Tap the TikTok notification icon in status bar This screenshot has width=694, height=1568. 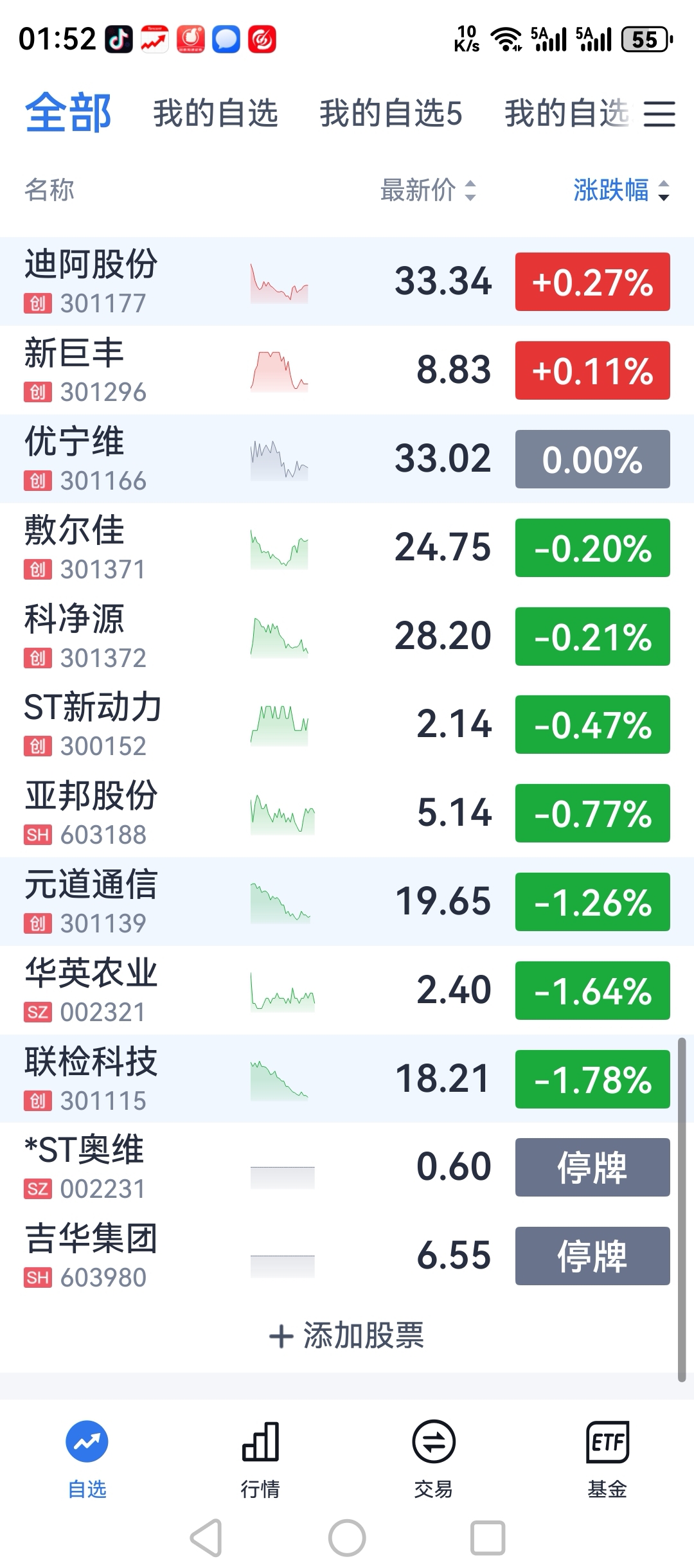pos(119,39)
